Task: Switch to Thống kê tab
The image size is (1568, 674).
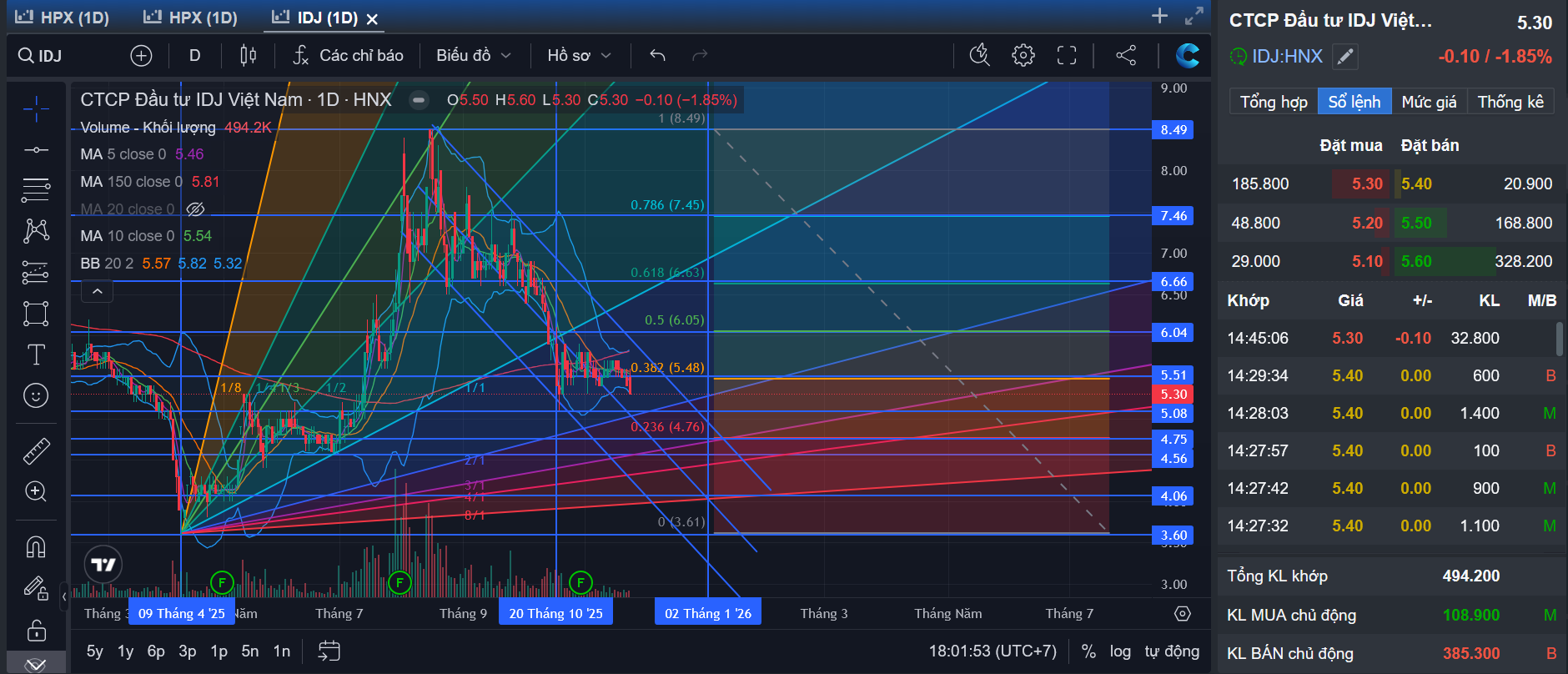Action: pos(1510,102)
